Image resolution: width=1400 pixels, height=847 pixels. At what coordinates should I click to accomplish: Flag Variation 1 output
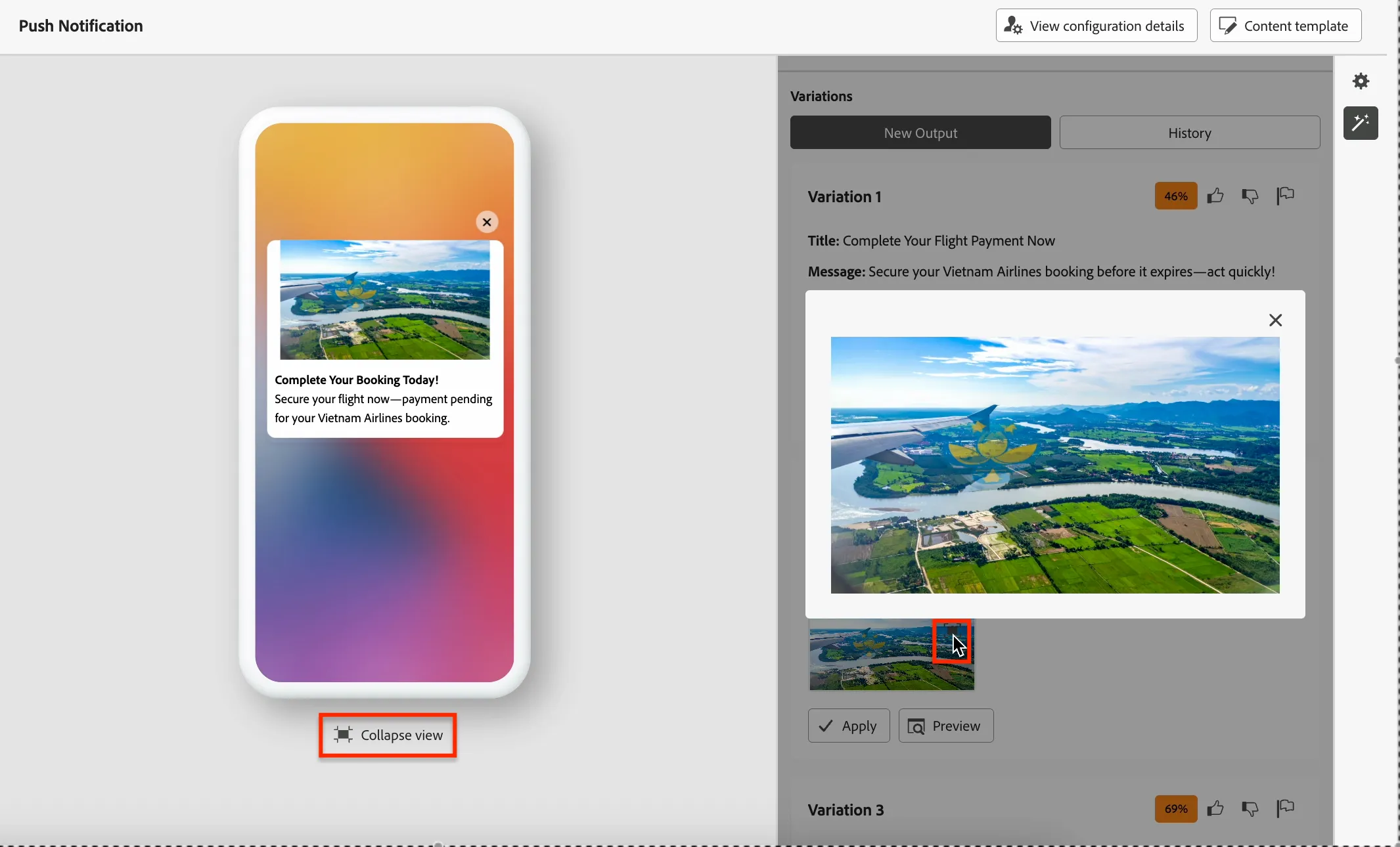click(x=1286, y=196)
